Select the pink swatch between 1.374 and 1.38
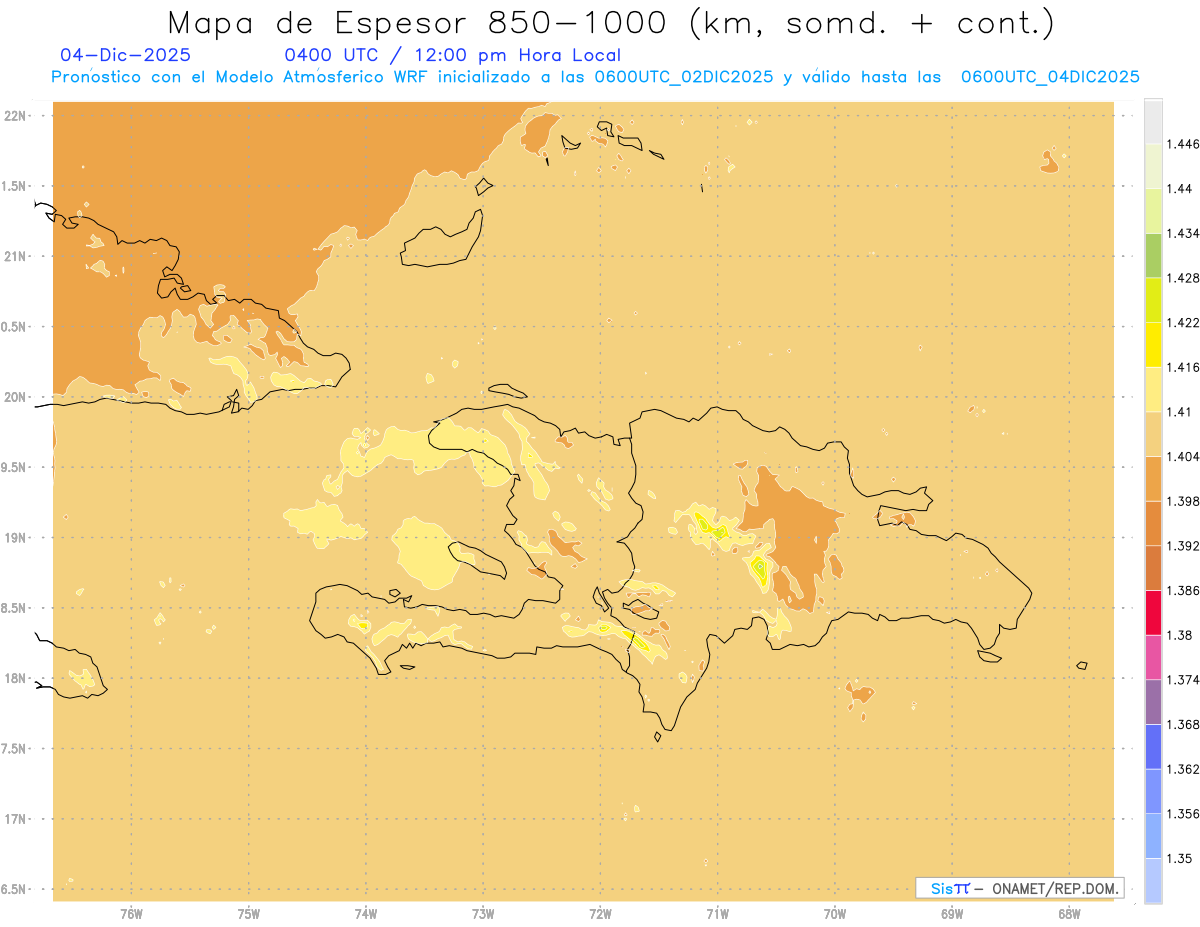Viewport: 1200px width, 927px height. (1153, 657)
